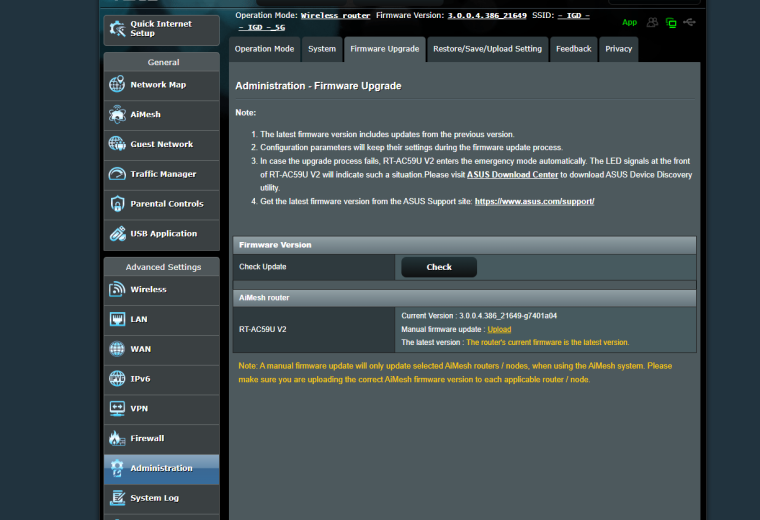Click the VPN monitor icon
The height and width of the screenshot is (520, 760).
pos(117,409)
